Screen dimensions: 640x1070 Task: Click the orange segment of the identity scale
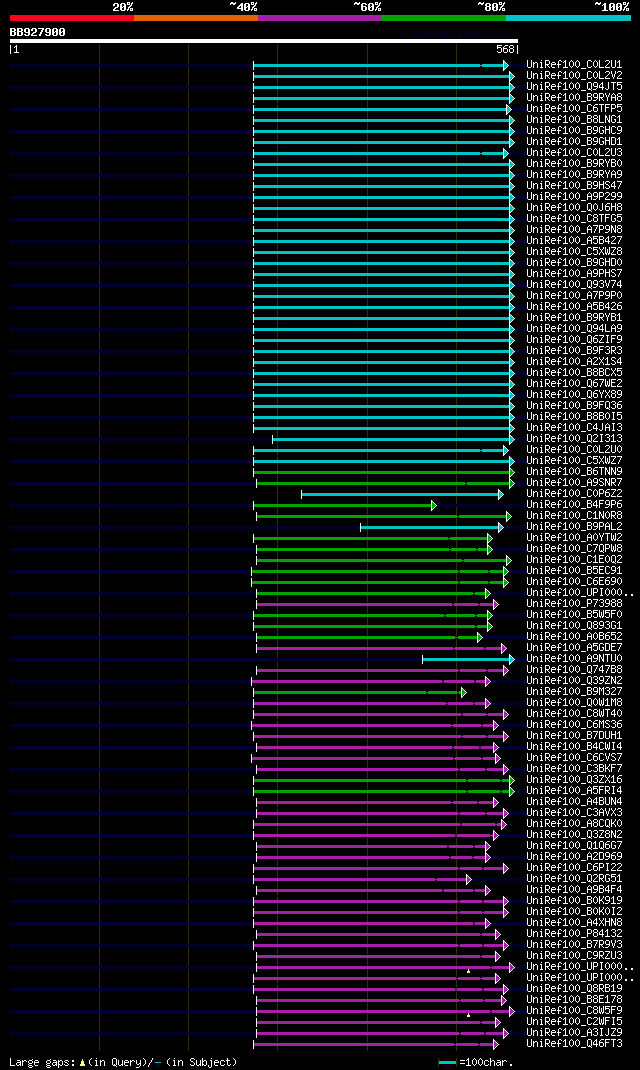click(x=196, y=18)
